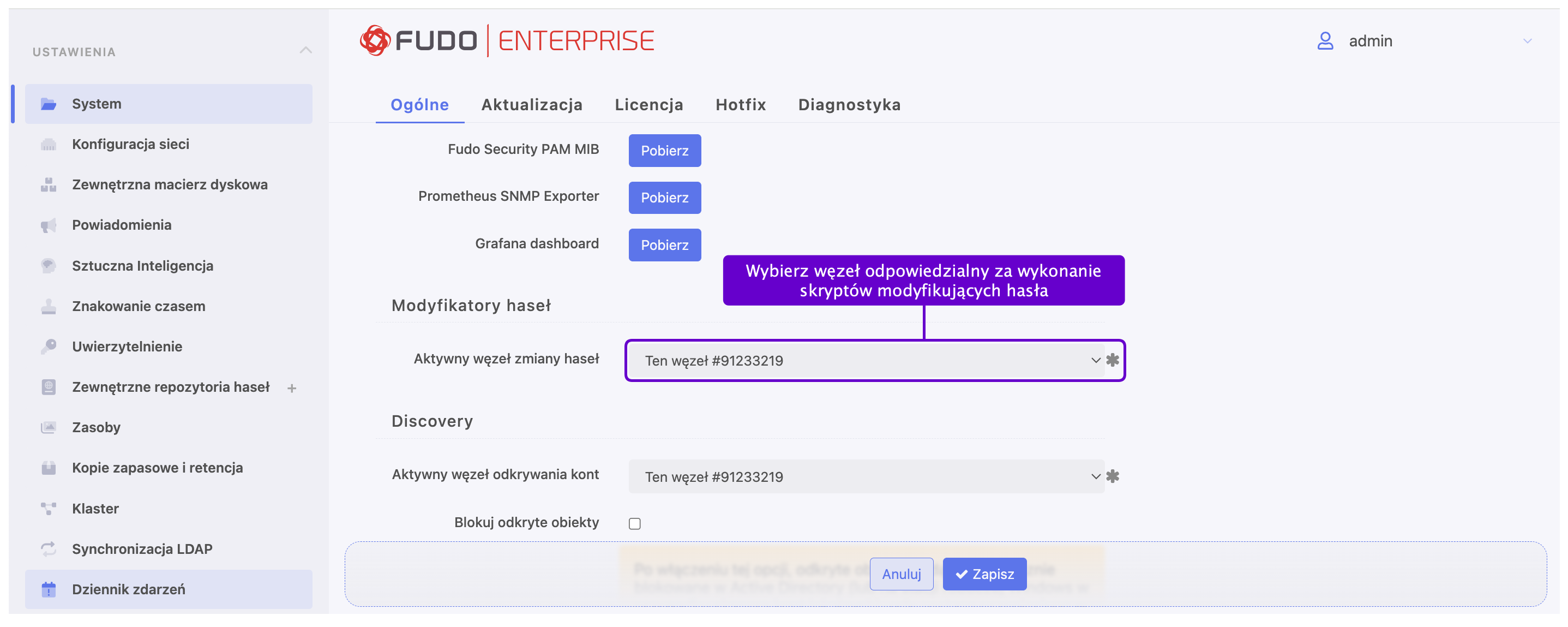This screenshot has height=627, width=1568.
Task: Download Fudo Security PAM MIB with Pobierz
Action: (665, 151)
